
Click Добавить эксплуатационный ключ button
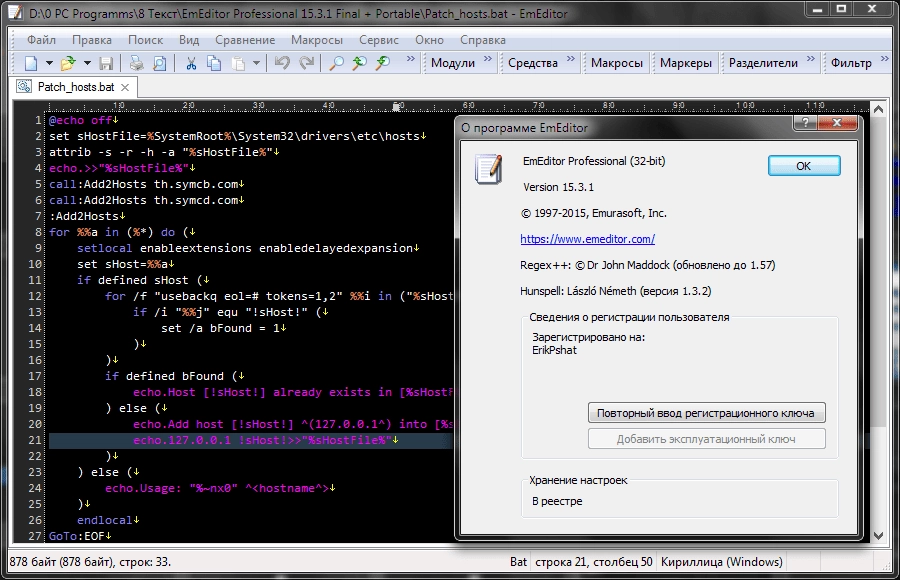(706, 439)
